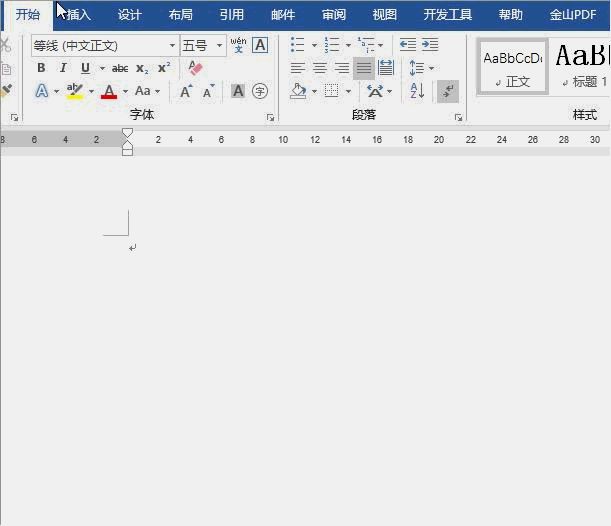Apply character border icon
The width and height of the screenshot is (611, 526).
(x=260, y=45)
